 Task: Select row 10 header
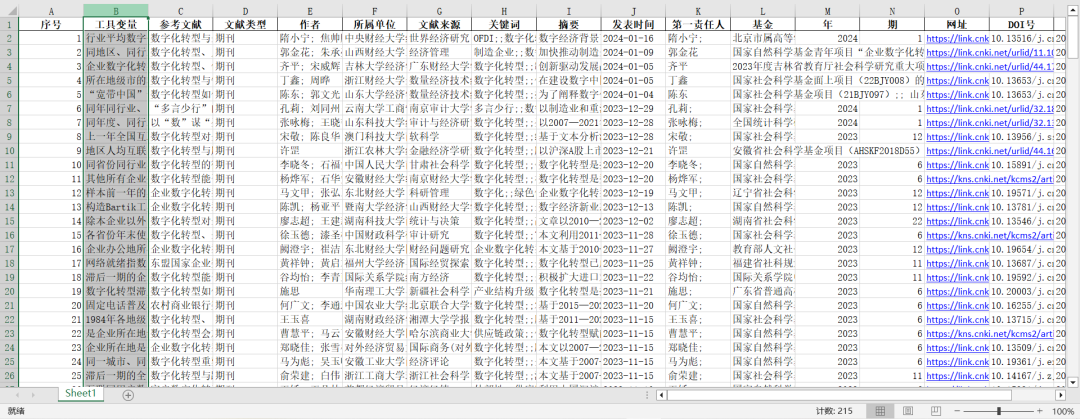[x=9, y=151]
